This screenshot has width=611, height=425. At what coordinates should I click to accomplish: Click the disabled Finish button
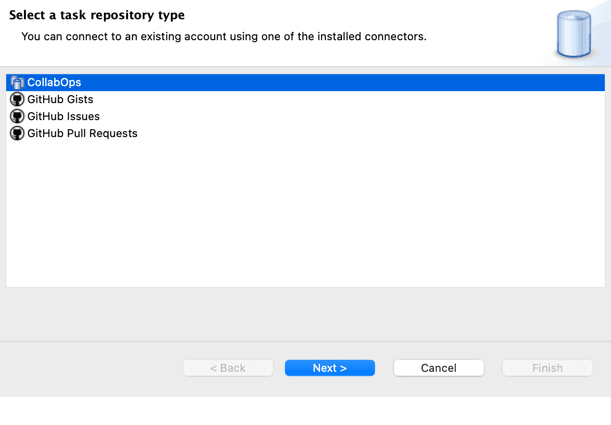pos(547,368)
